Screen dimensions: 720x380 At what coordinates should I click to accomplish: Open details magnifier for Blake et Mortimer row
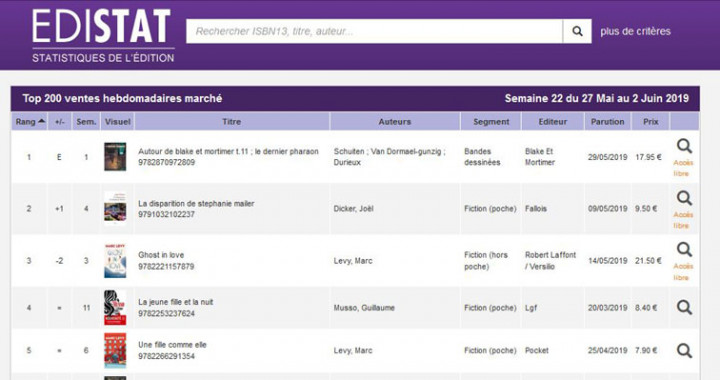pyautogui.click(x=684, y=146)
